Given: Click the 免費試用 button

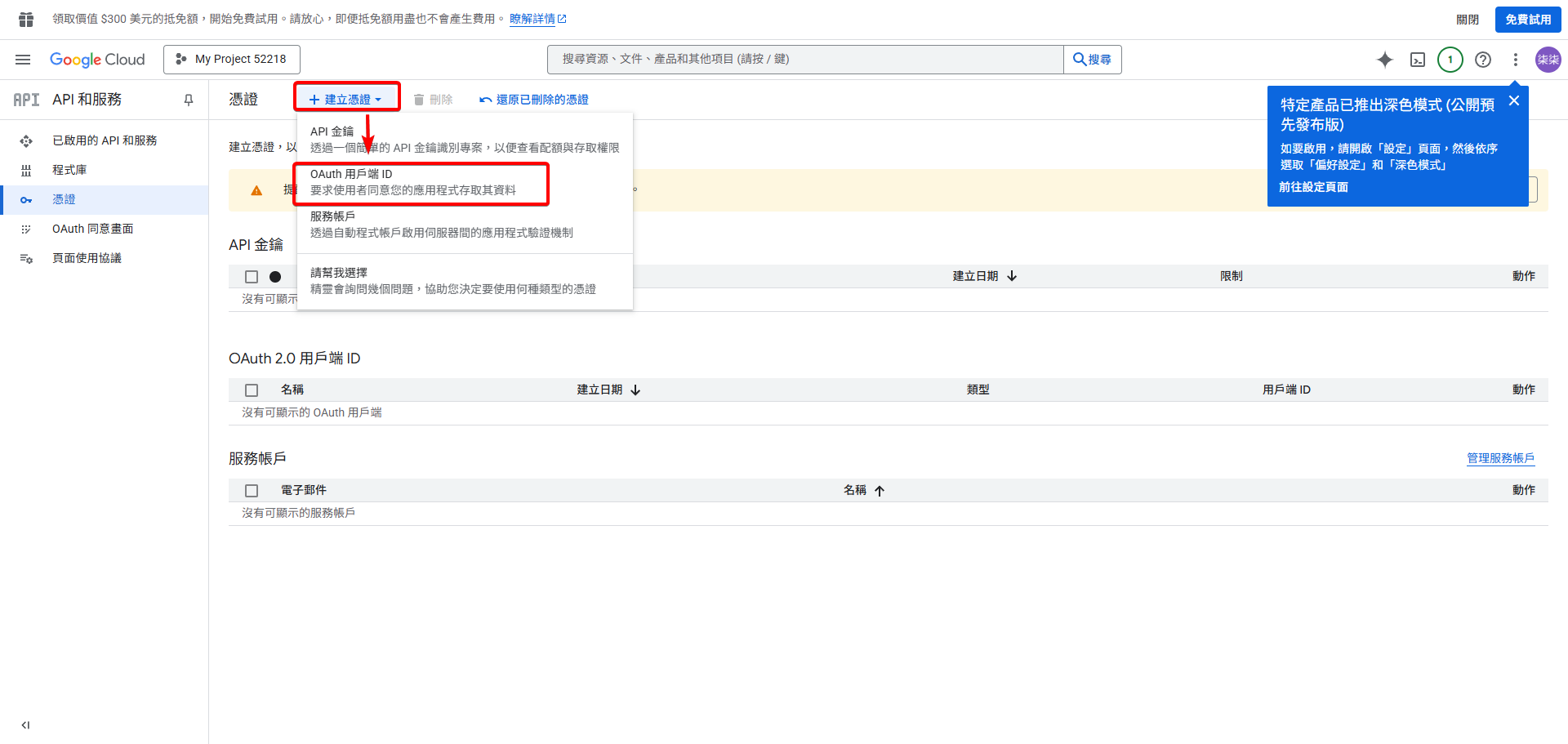Looking at the screenshot, I should tap(1527, 19).
